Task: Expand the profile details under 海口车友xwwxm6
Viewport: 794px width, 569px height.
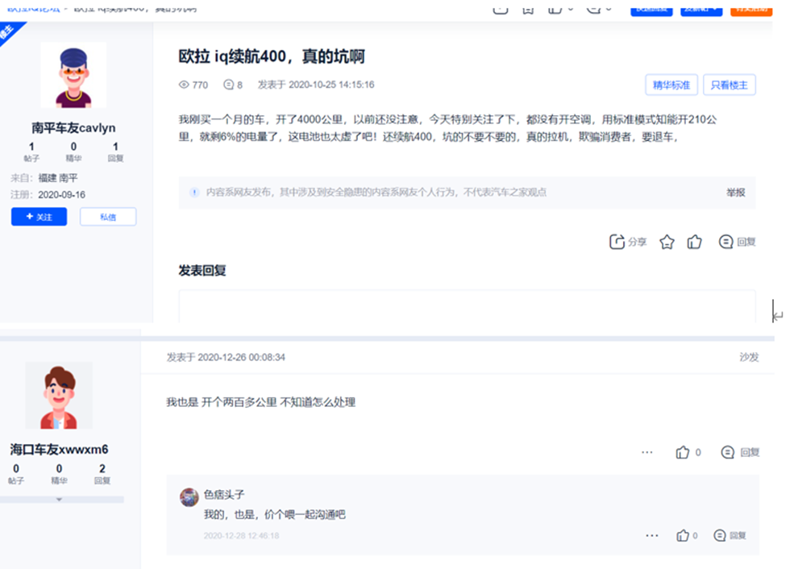Action: pos(59,500)
